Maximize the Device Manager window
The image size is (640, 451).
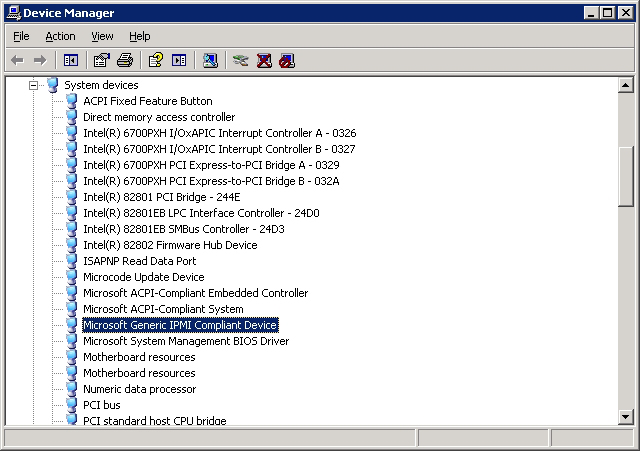tap(607, 13)
